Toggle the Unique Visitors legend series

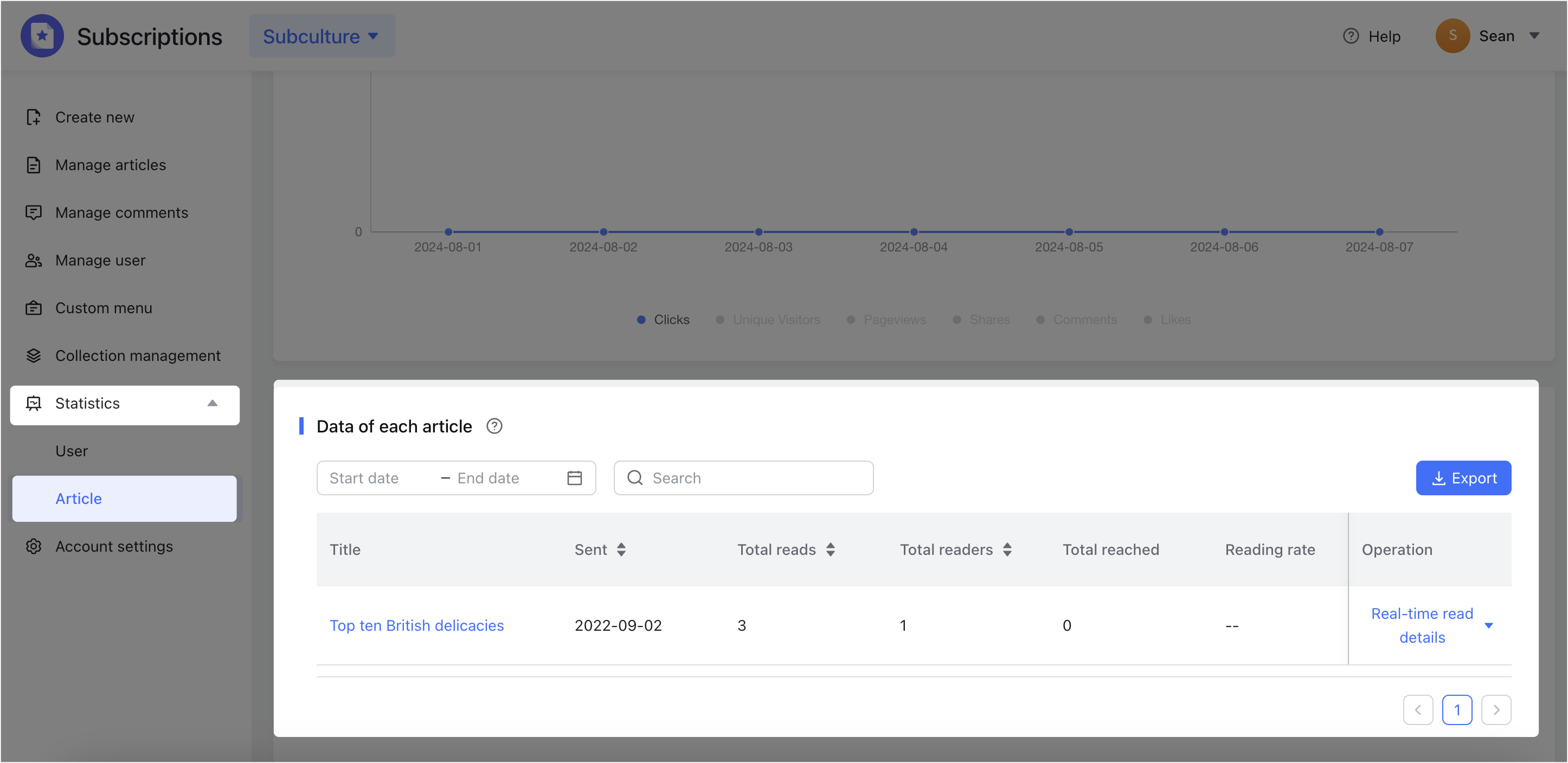pos(768,319)
